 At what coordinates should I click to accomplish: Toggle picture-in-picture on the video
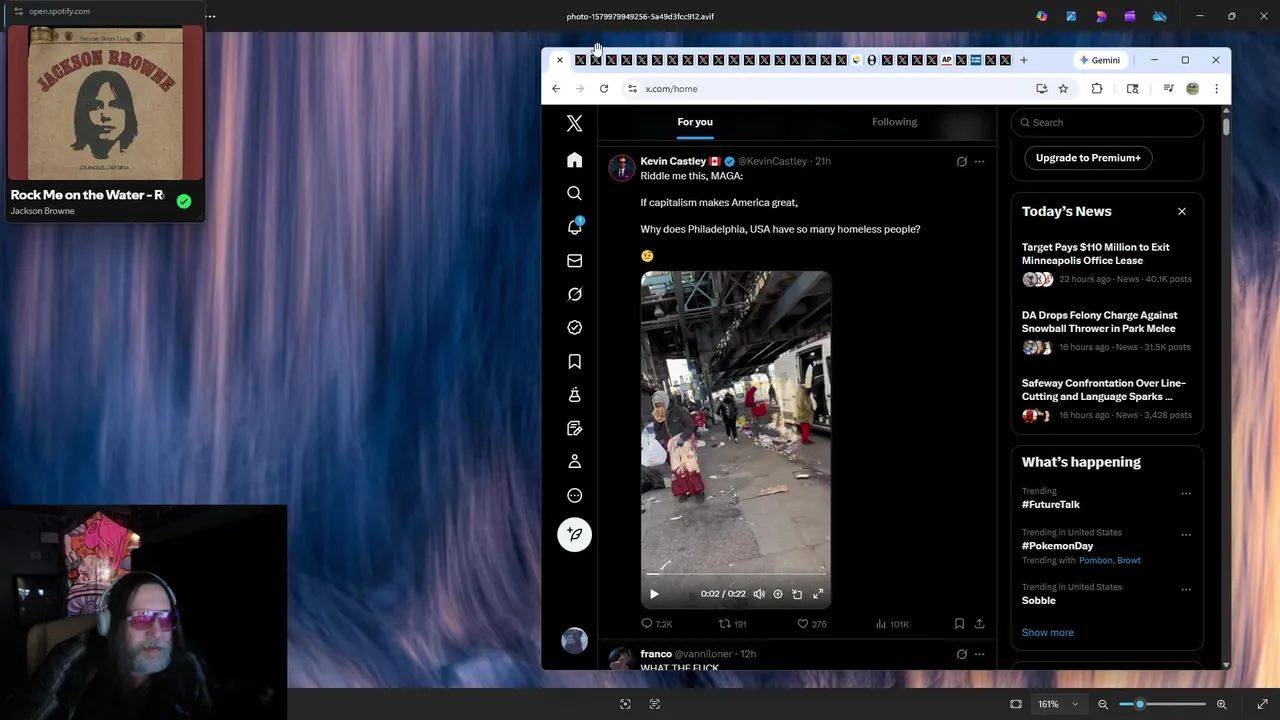(797, 594)
